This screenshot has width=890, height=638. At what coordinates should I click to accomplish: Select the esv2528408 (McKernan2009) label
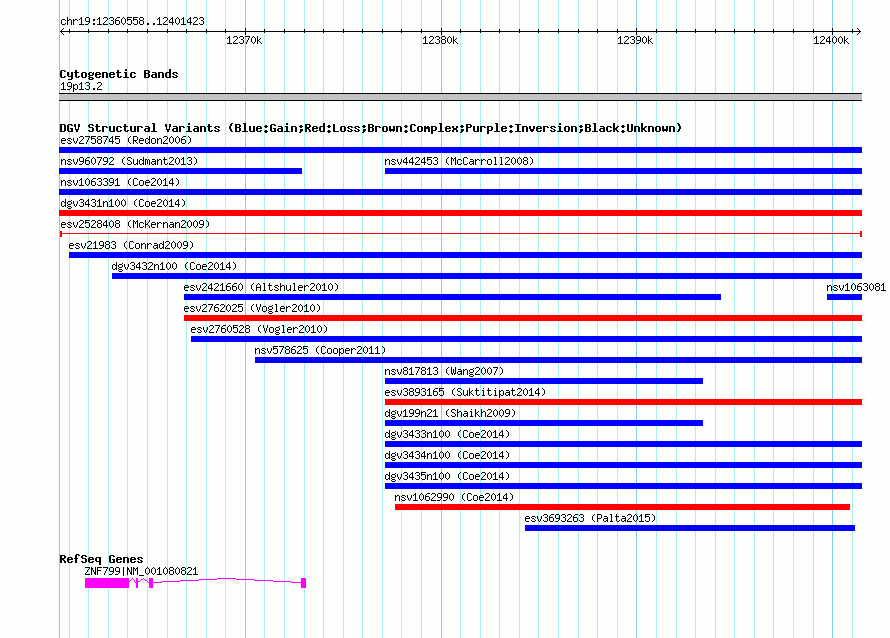(135, 224)
